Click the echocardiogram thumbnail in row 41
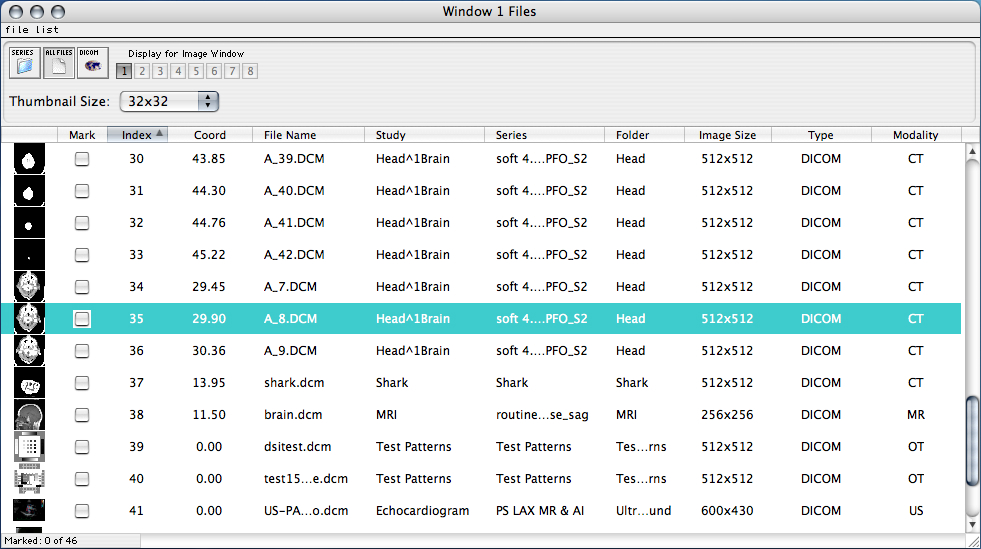 [29, 511]
